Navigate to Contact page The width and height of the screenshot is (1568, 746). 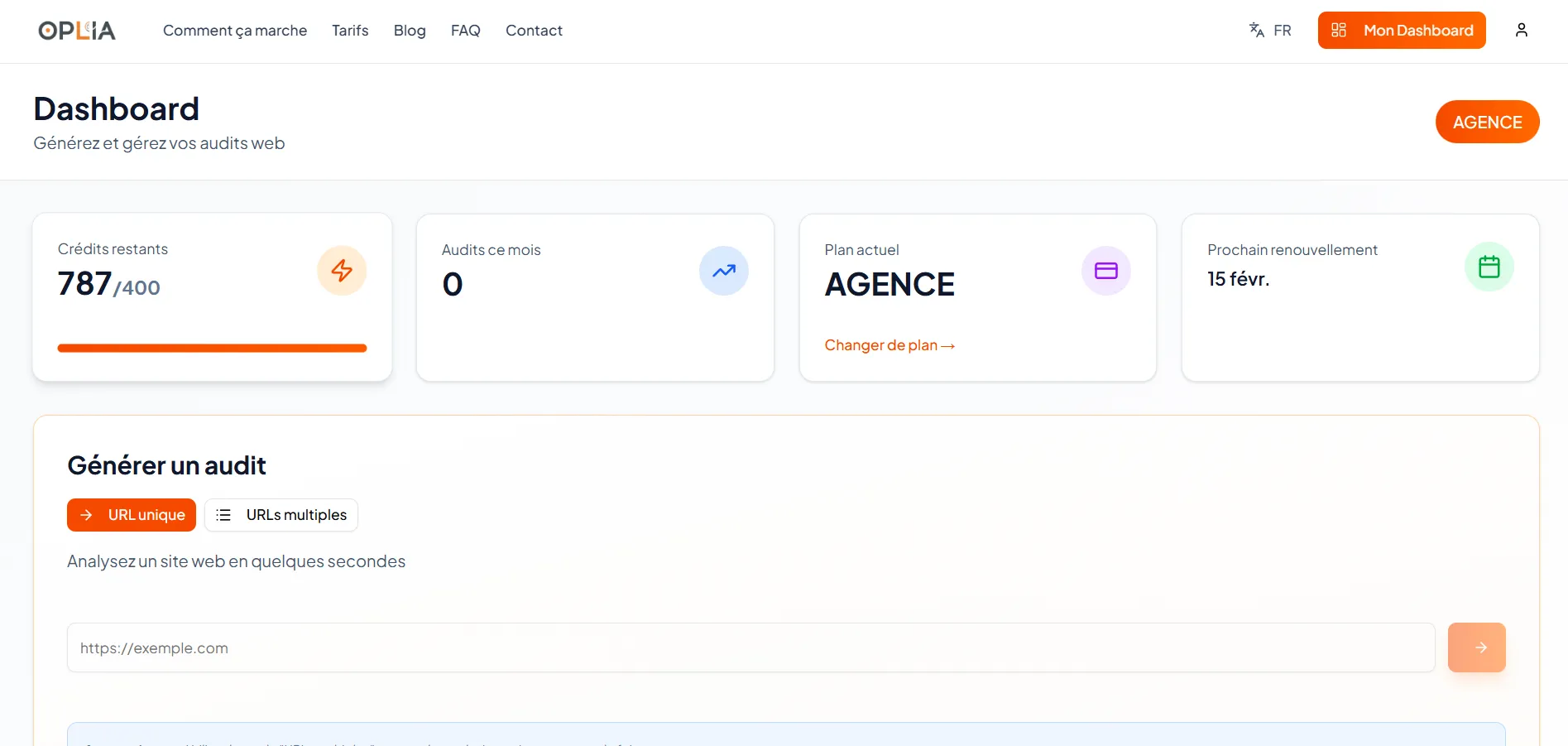(x=534, y=31)
